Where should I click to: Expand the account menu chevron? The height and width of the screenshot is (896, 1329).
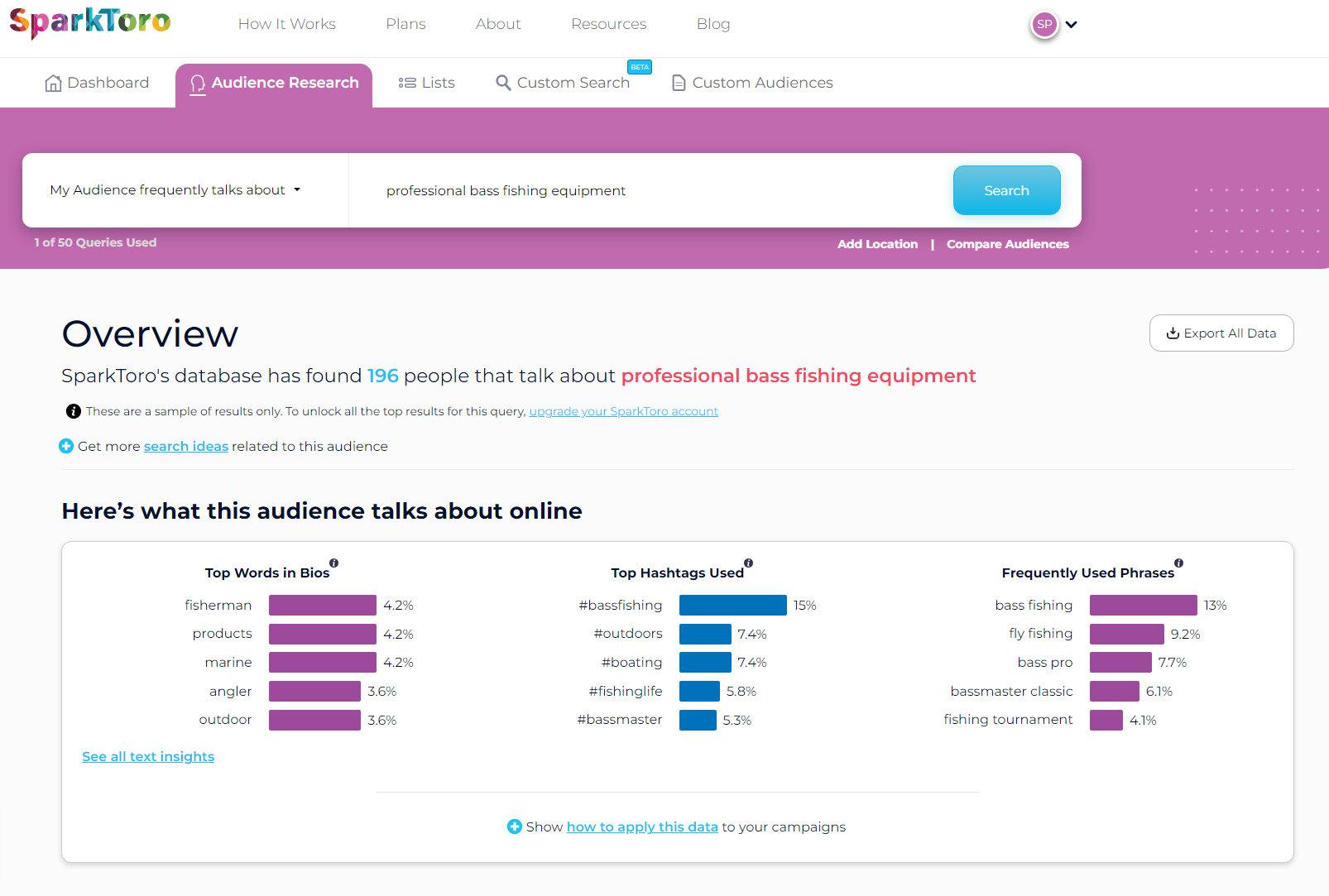(x=1072, y=24)
